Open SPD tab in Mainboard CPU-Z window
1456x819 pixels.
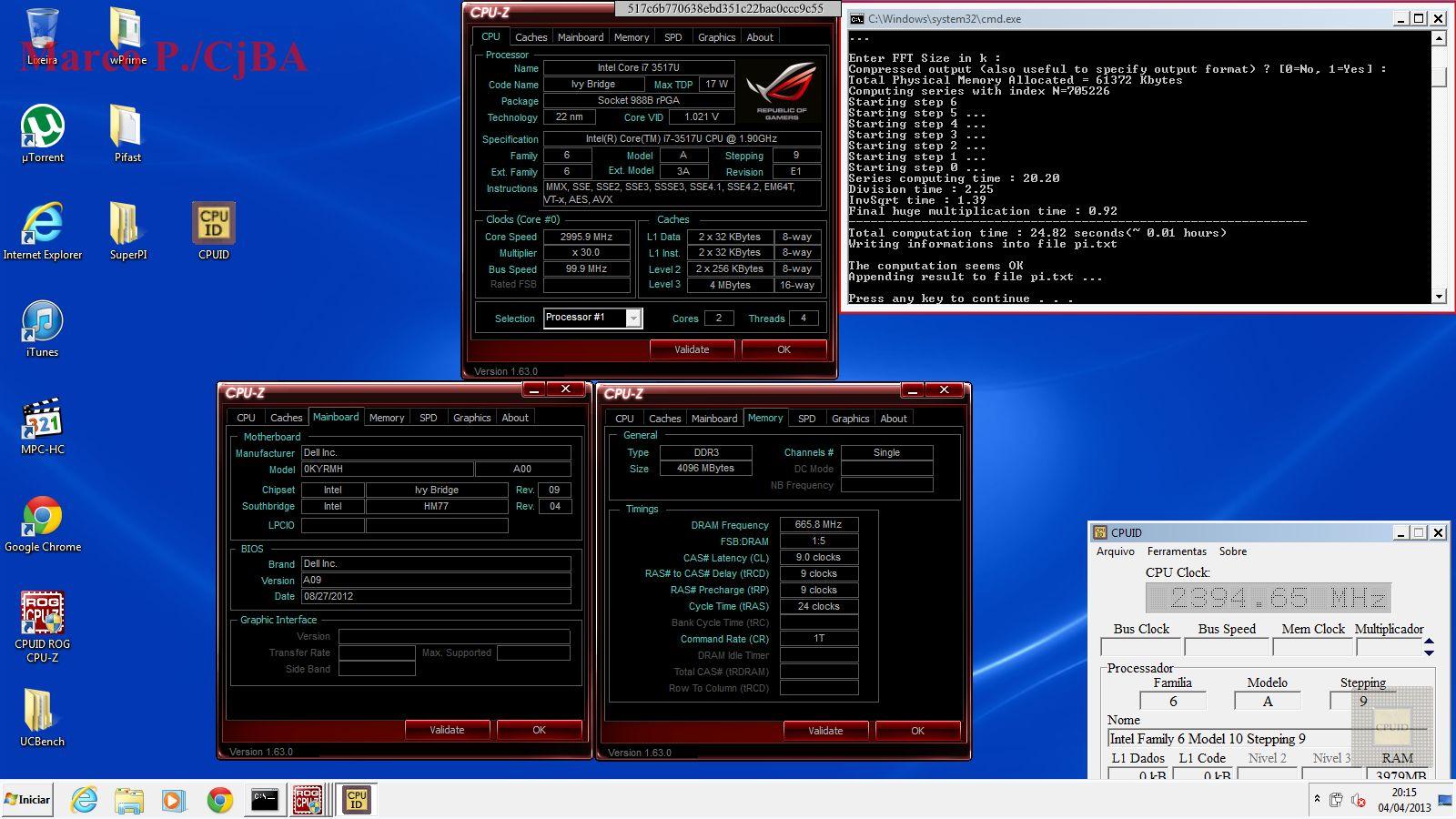pyautogui.click(x=428, y=418)
